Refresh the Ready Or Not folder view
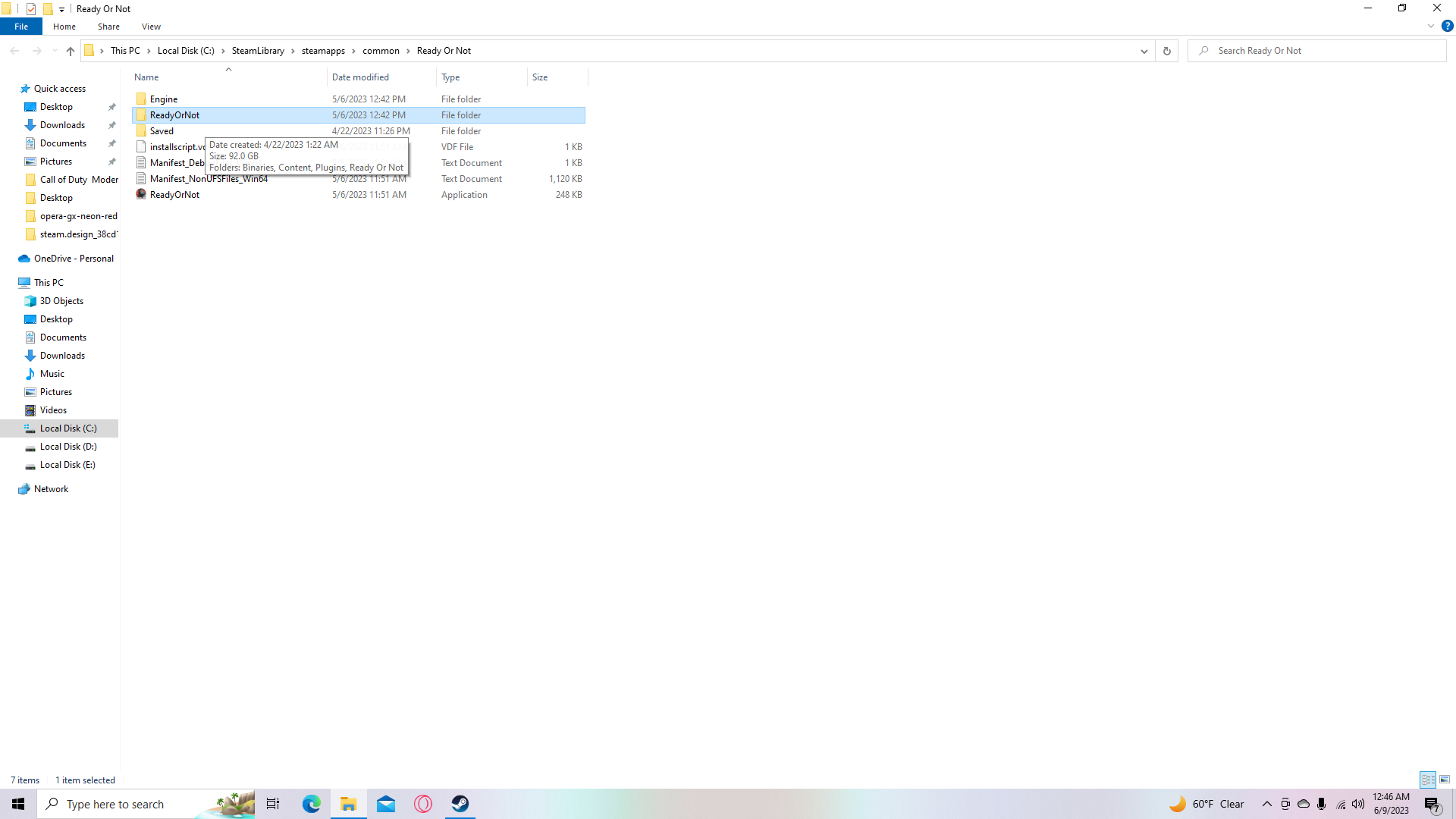 1166,51
